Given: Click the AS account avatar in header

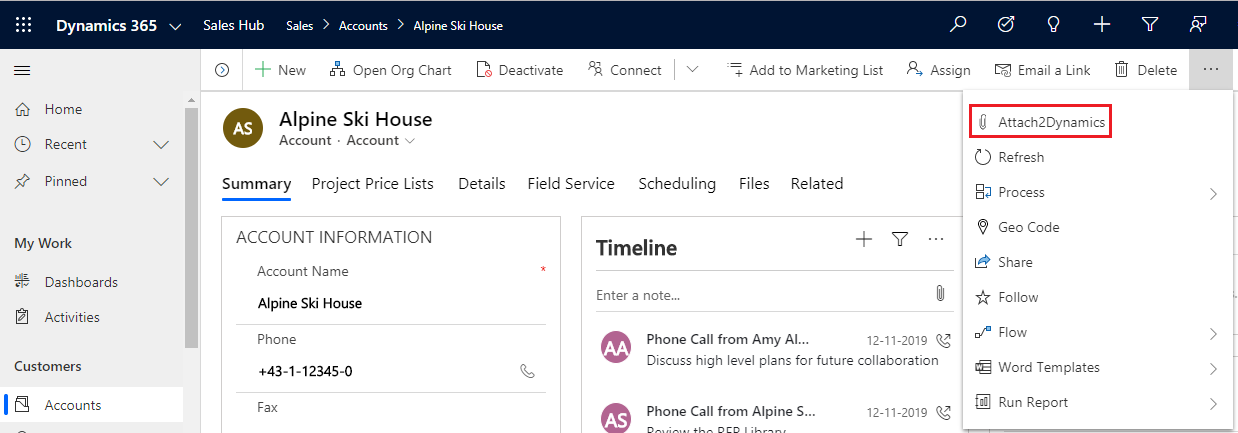Looking at the screenshot, I should [244, 129].
